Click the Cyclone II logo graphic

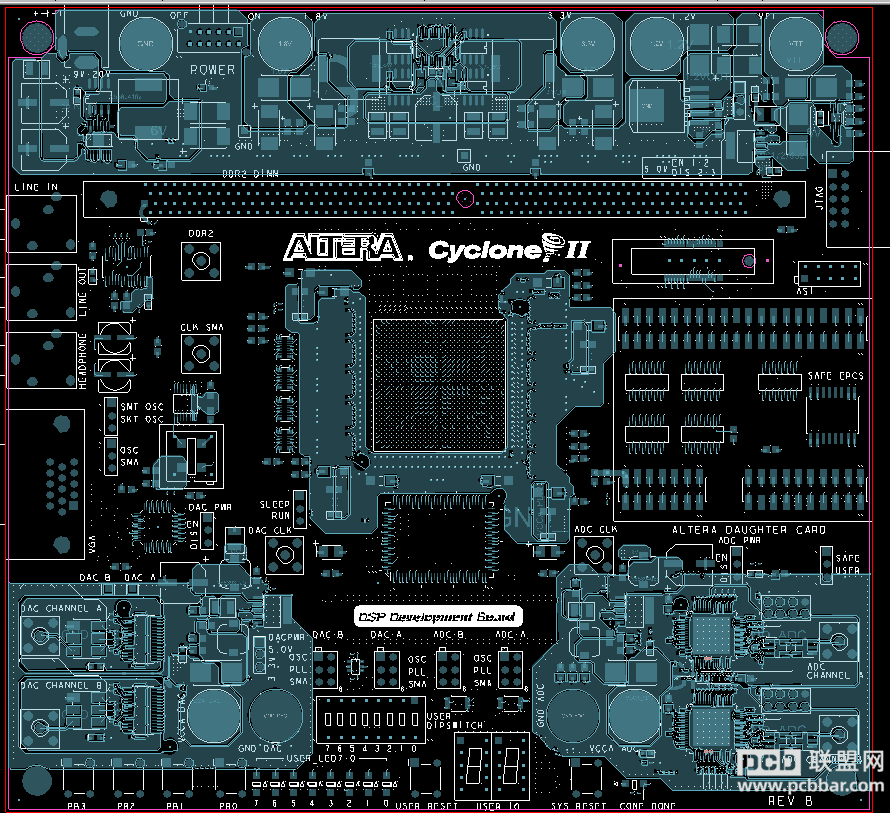pyautogui.click(x=509, y=248)
